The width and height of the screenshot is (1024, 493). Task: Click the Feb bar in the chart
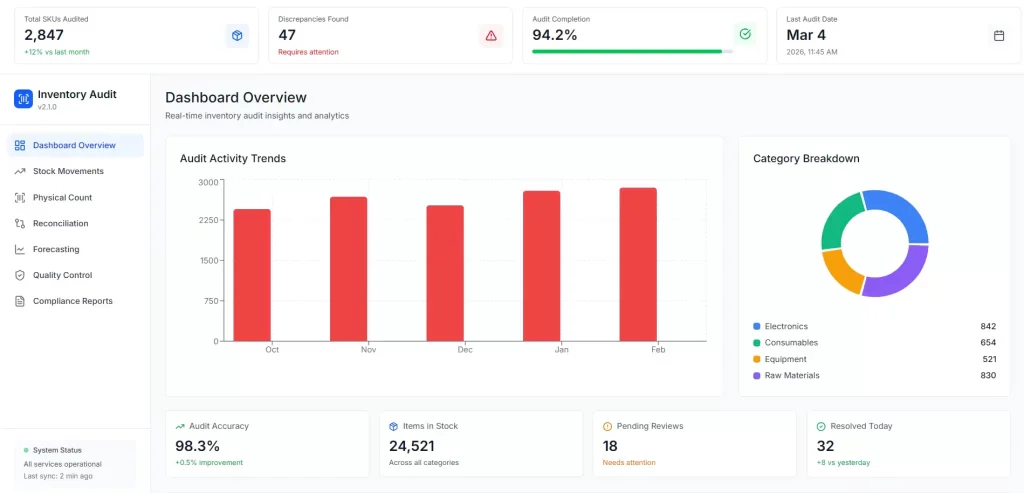638,264
